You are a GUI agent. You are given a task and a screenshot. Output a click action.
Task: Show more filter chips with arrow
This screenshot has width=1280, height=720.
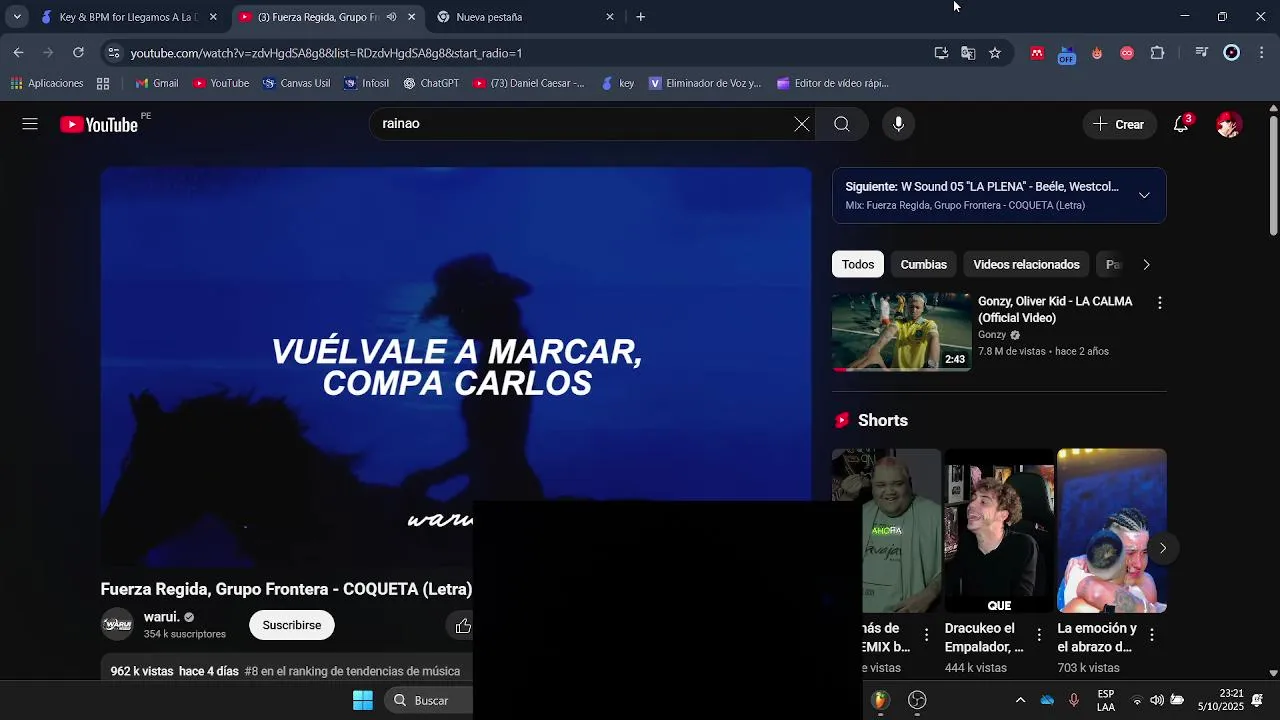click(1146, 264)
